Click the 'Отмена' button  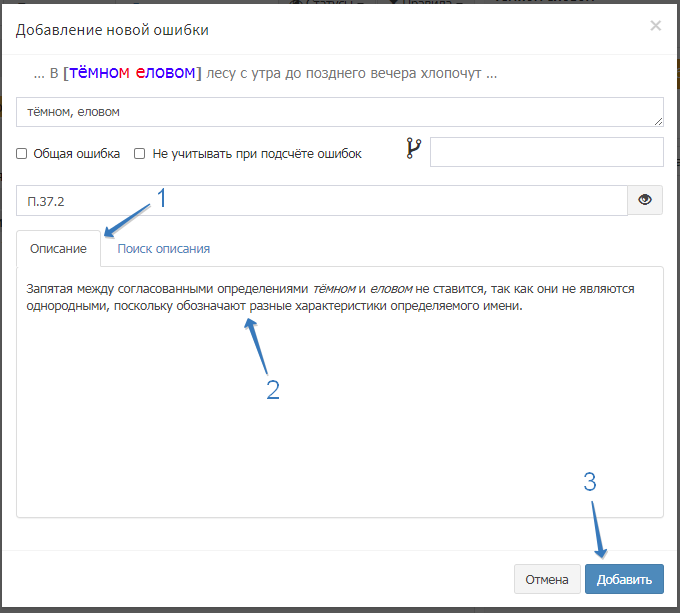tap(546, 579)
